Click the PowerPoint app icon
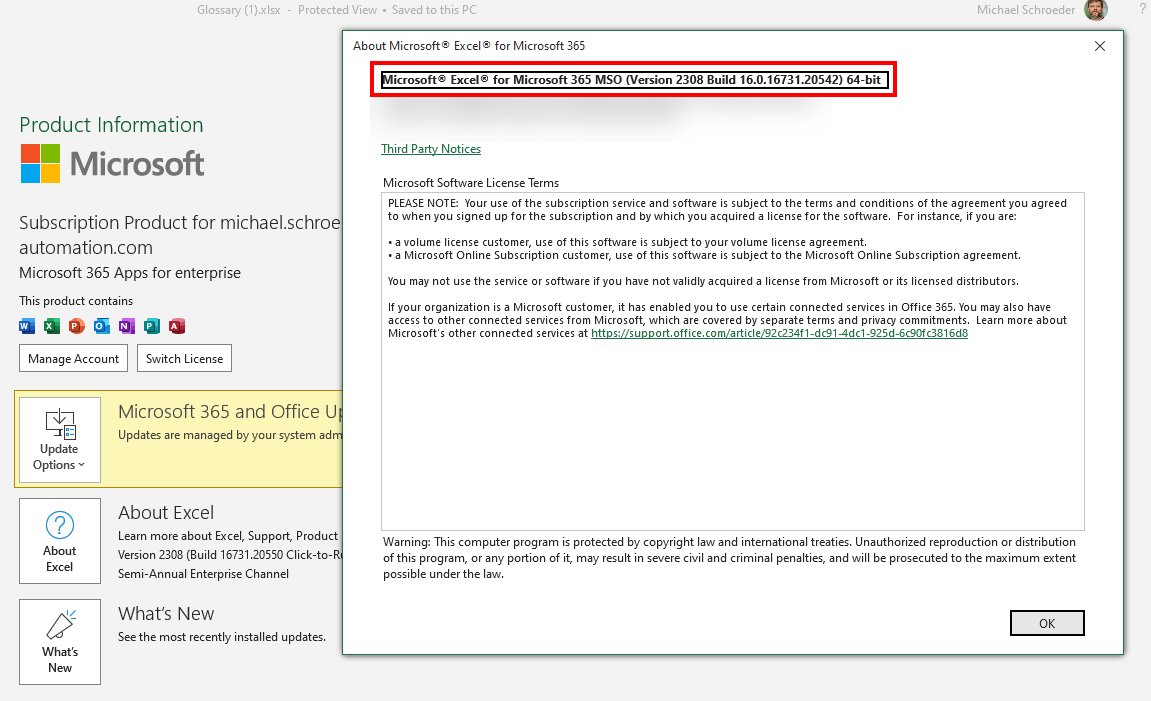Image resolution: width=1151 pixels, height=701 pixels. click(x=77, y=326)
